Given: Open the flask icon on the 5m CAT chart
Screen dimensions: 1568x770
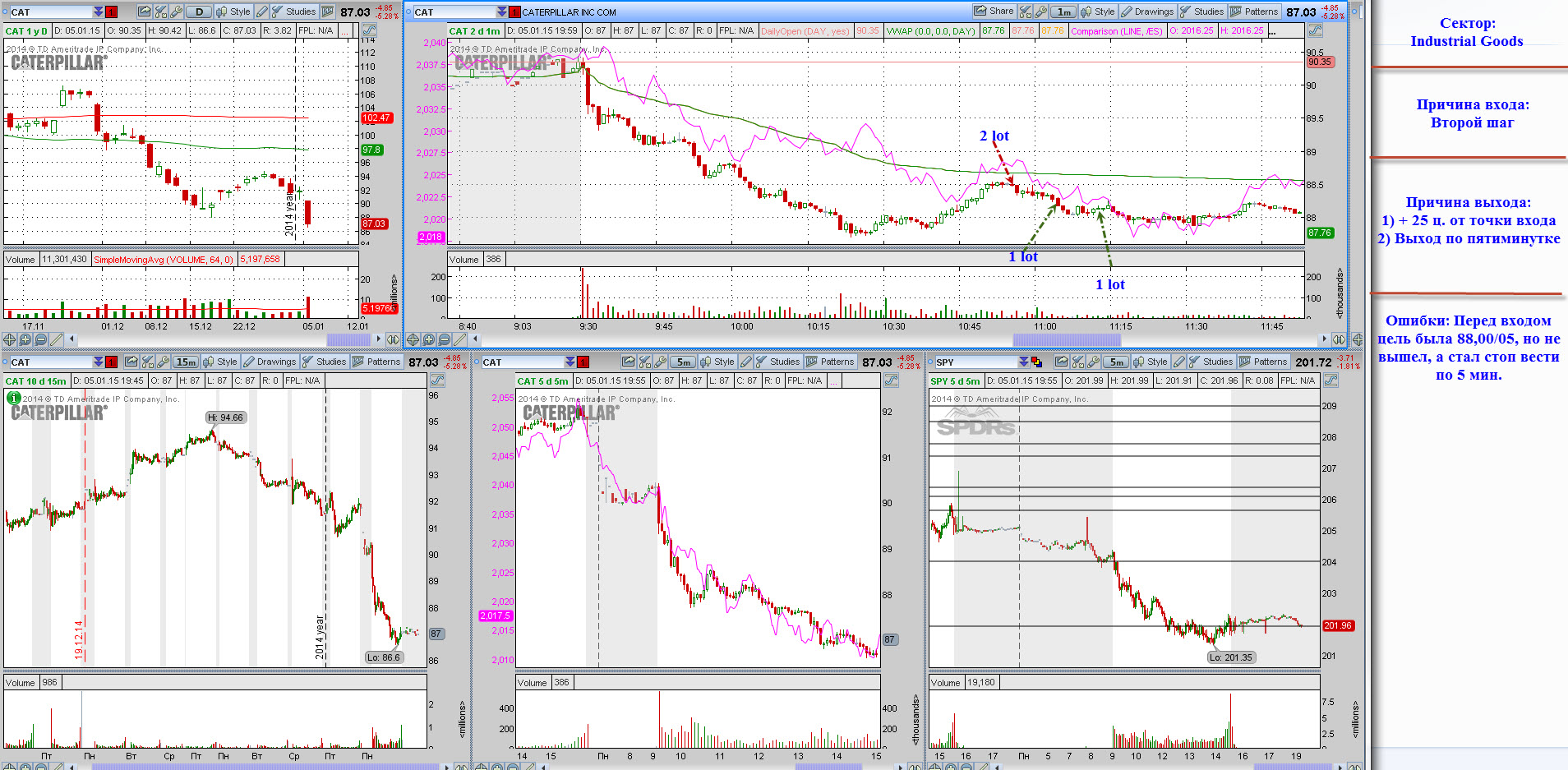Looking at the screenshot, I should [x=645, y=362].
